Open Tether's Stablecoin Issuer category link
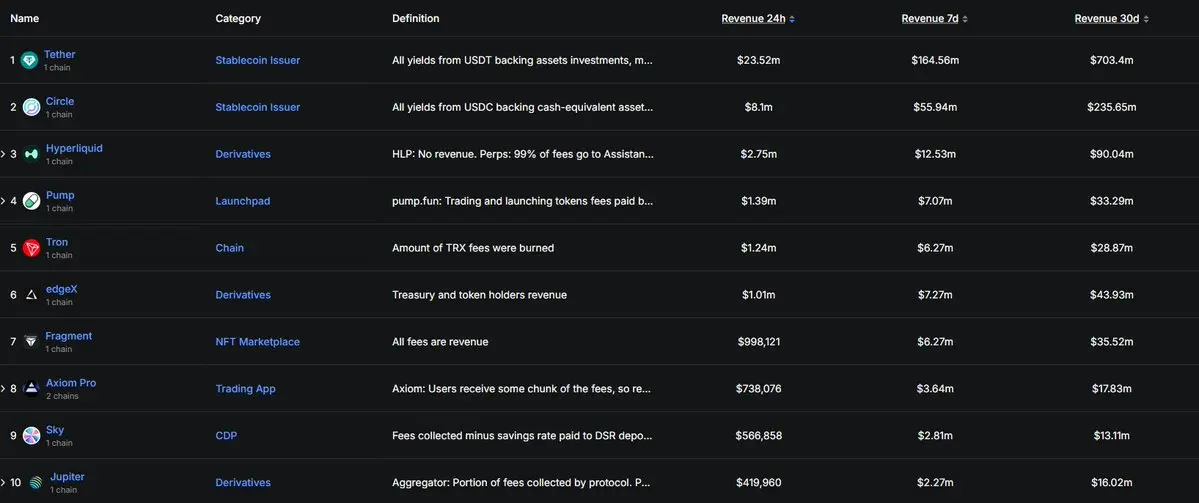Image resolution: width=1199 pixels, height=503 pixels. tap(257, 60)
